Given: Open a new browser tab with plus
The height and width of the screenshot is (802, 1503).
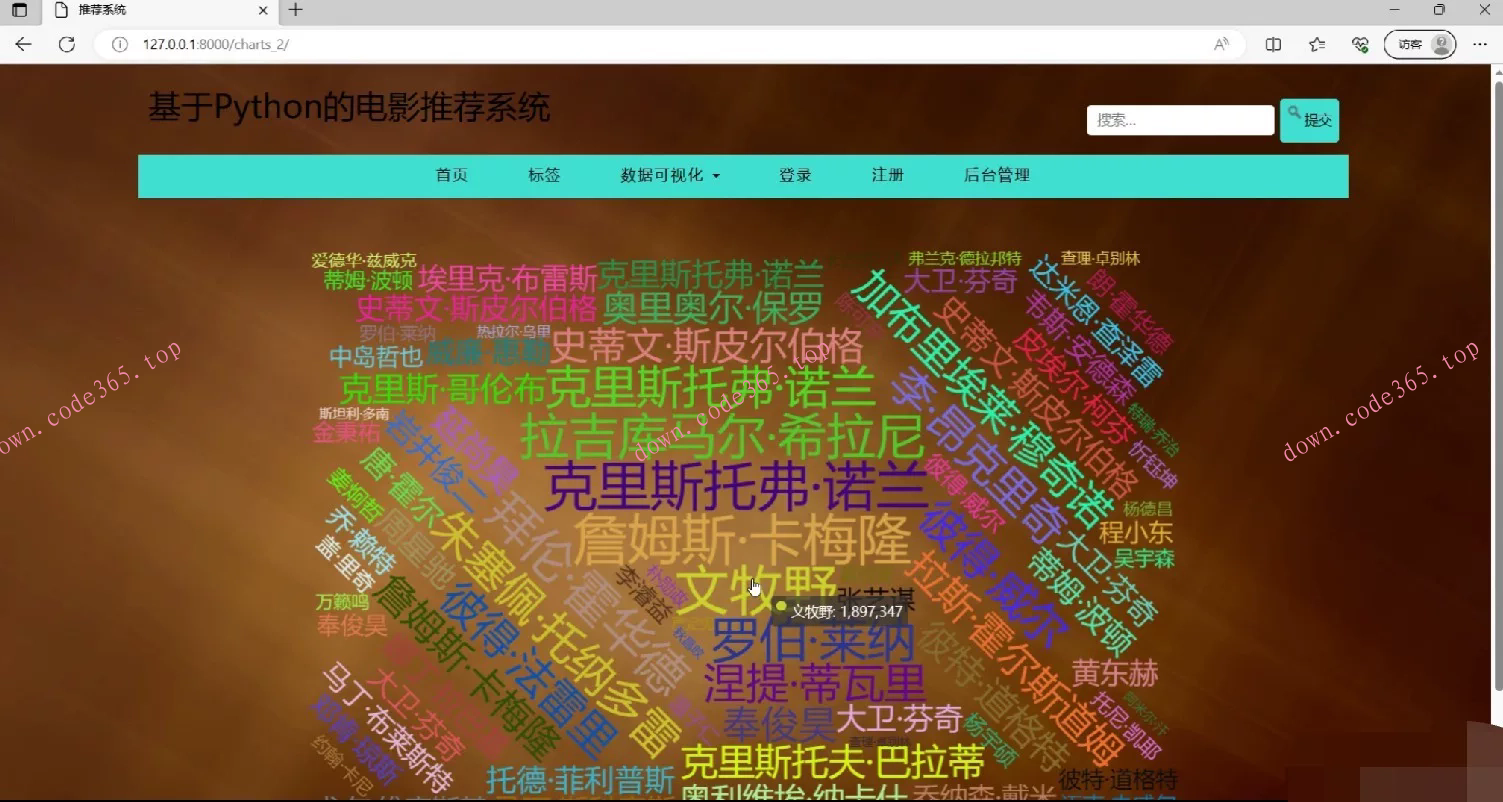Looking at the screenshot, I should click(294, 11).
